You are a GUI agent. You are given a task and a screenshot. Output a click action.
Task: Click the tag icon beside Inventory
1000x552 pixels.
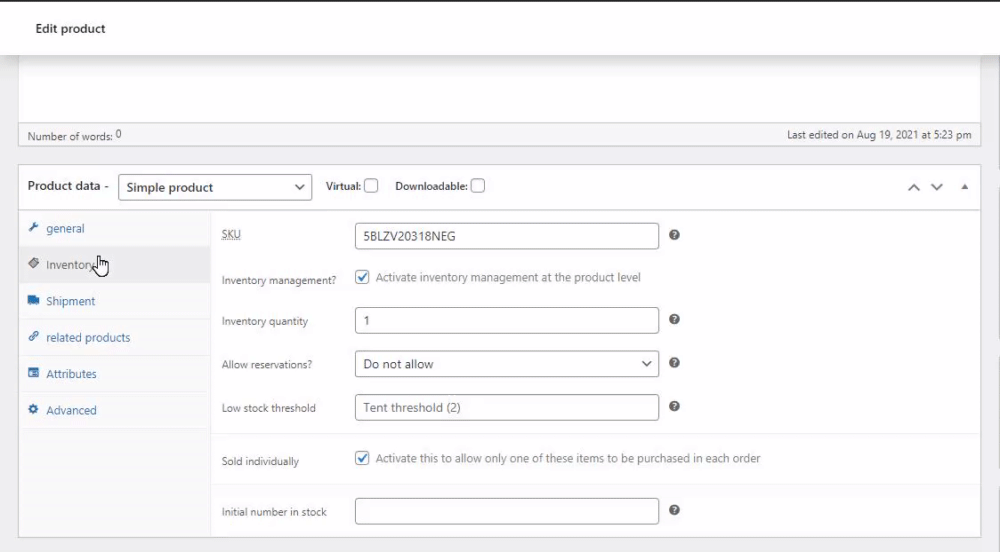click(33, 263)
